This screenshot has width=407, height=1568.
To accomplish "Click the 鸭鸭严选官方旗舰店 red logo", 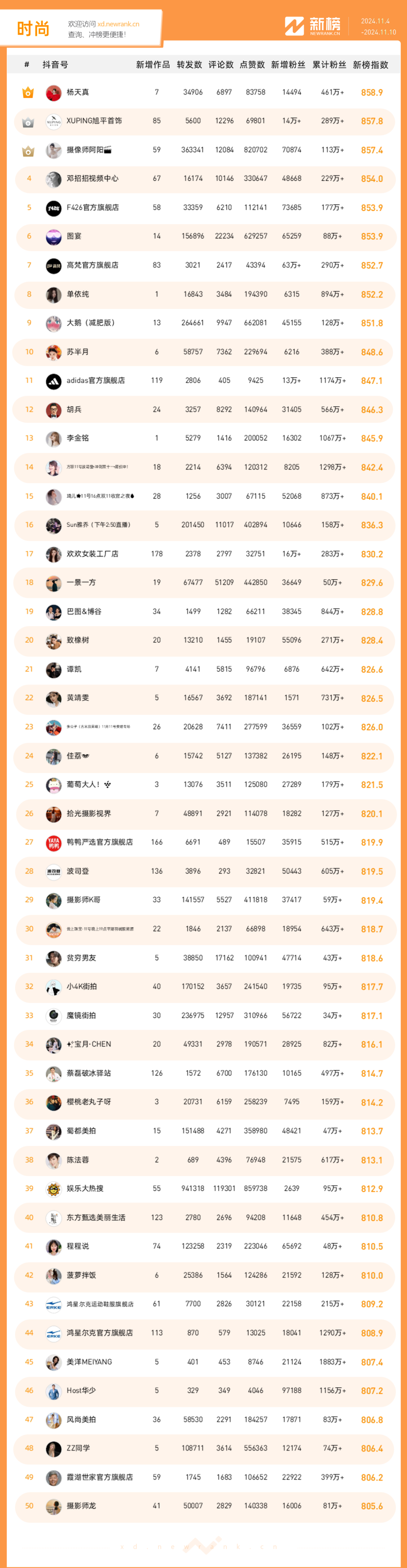I will 54,843.
